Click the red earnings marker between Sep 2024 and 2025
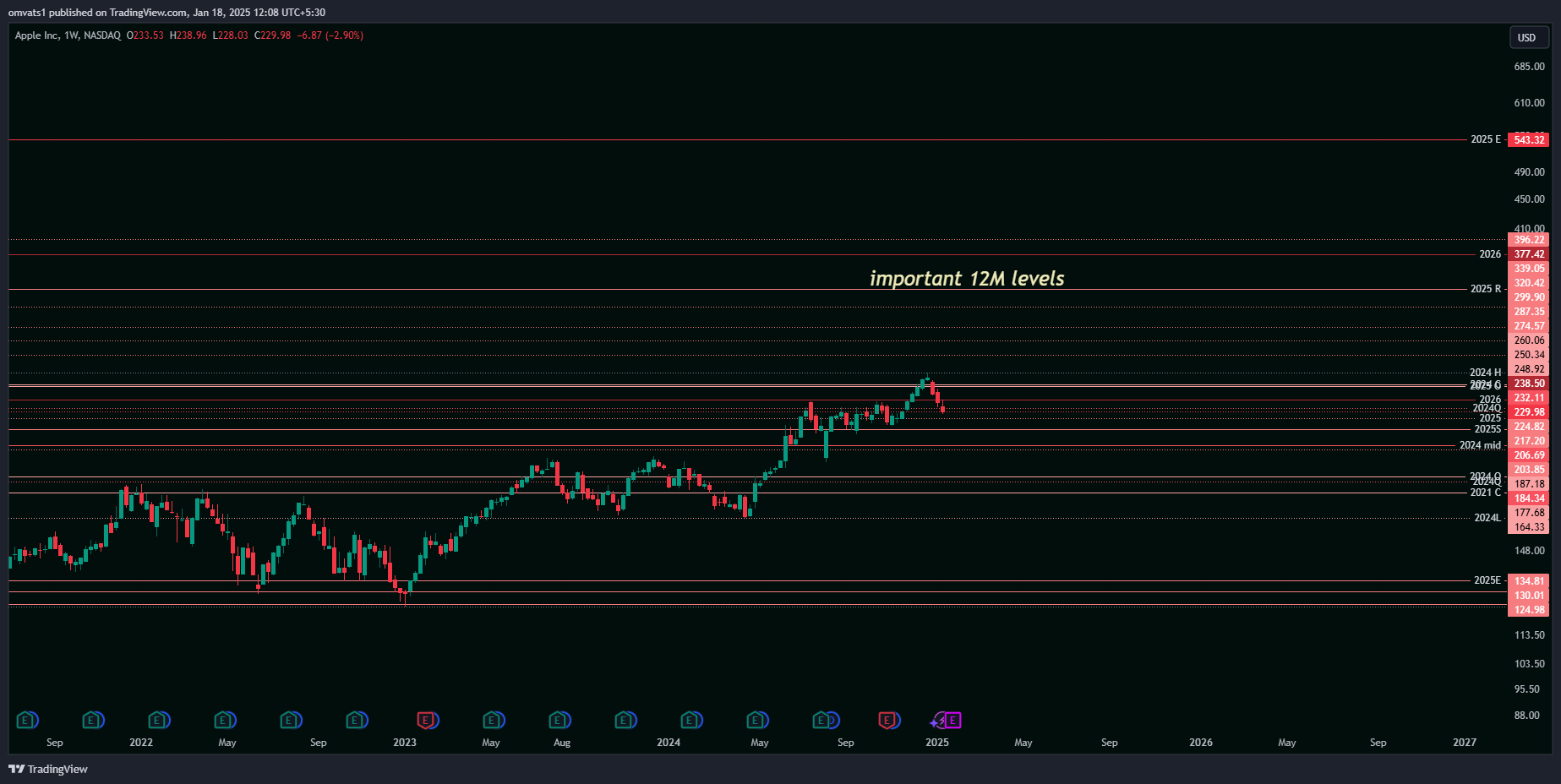Viewport: 1561px width, 784px height. coord(888,721)
